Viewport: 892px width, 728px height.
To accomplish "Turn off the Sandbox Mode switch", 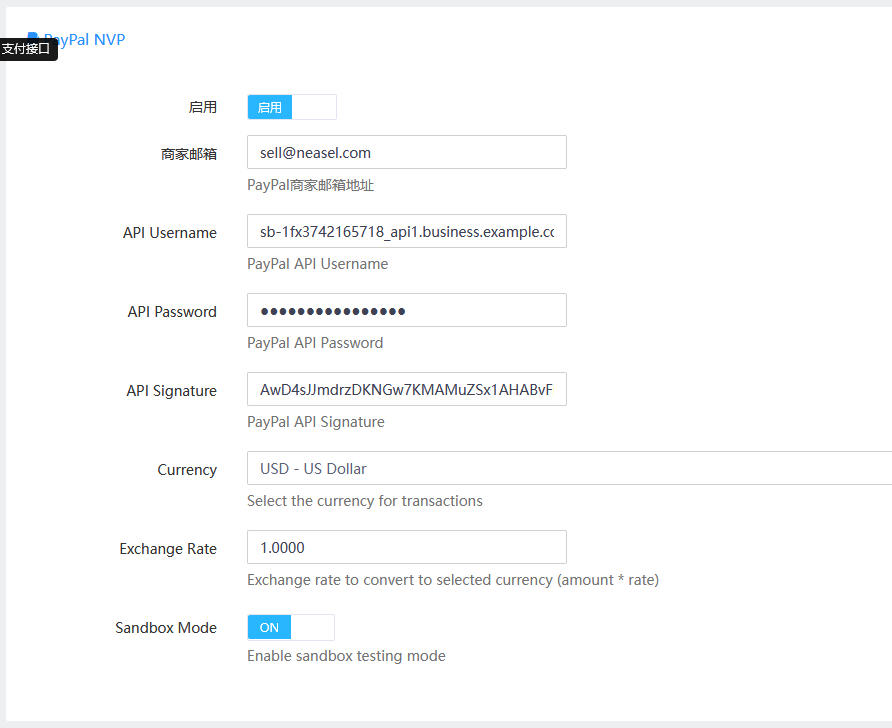I will point(290,627).
